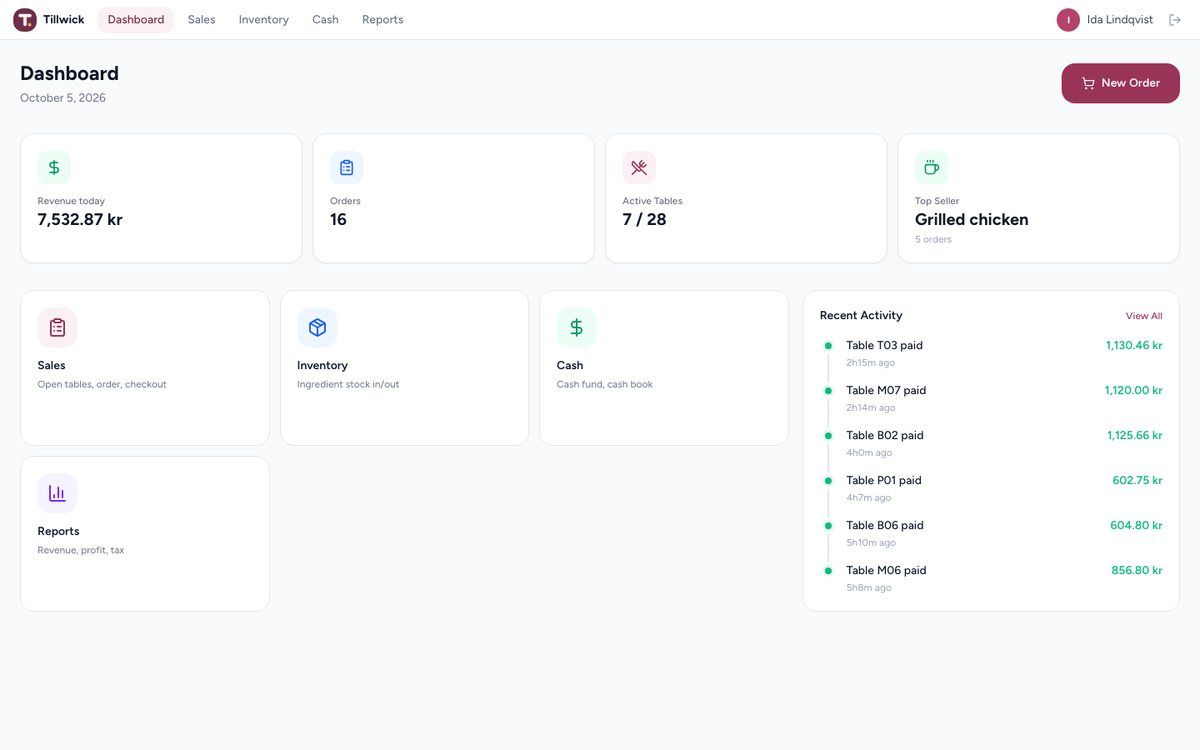
Task: Go to the Inventory navigation tab
Action: [264, 20]
